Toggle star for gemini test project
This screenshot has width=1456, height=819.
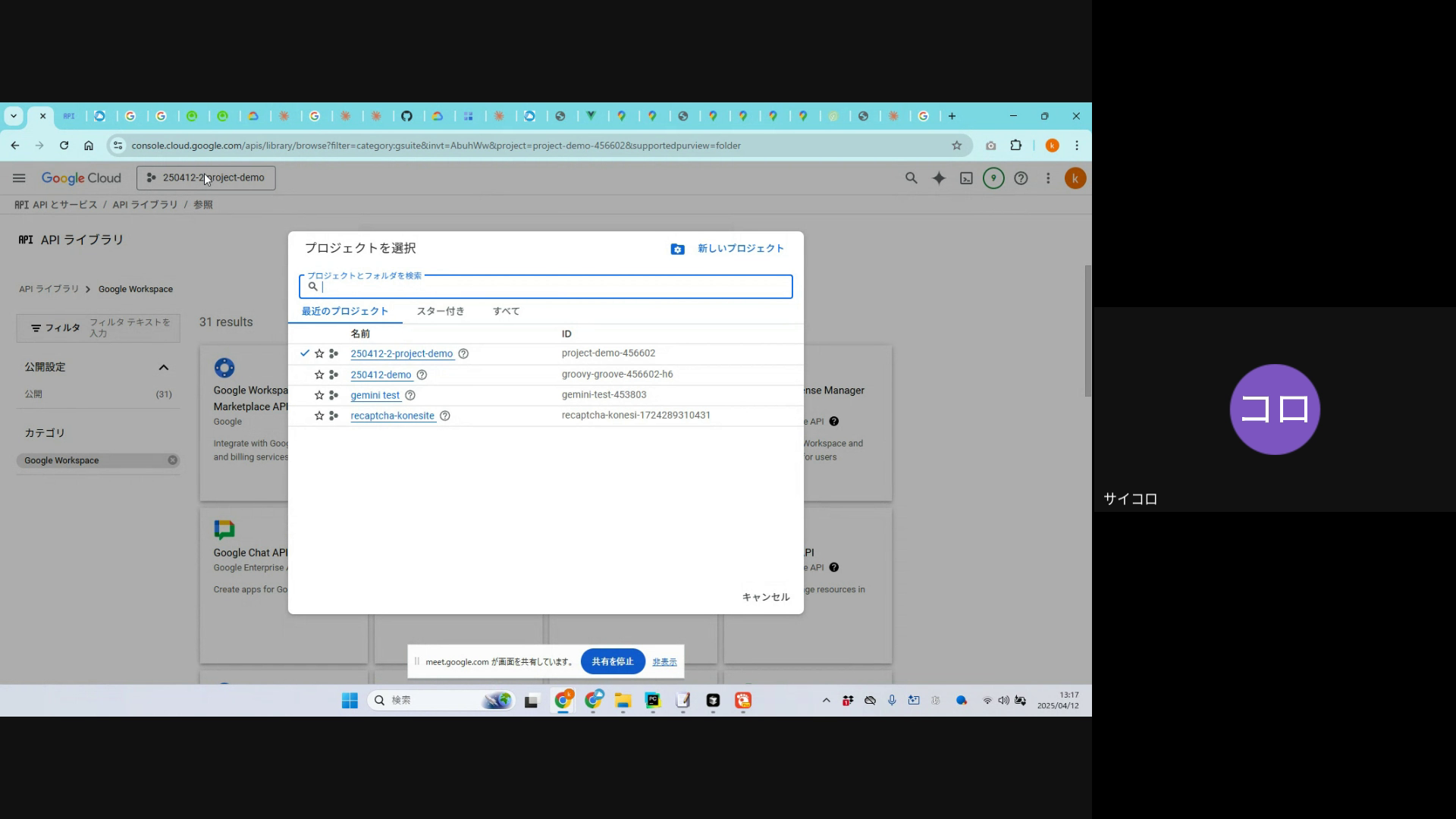319,395
